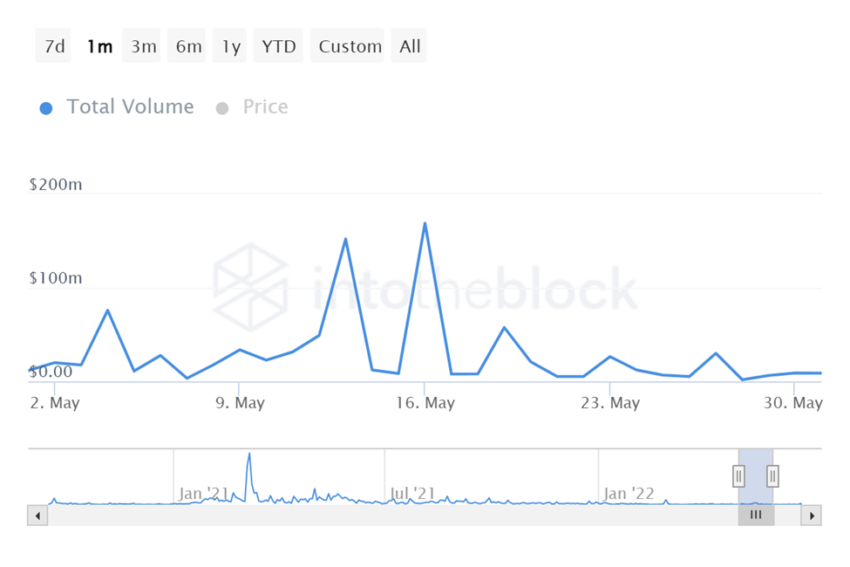Switch to YTD range
Viewport: 850px width, 567px height.
[x=279, y=46]
